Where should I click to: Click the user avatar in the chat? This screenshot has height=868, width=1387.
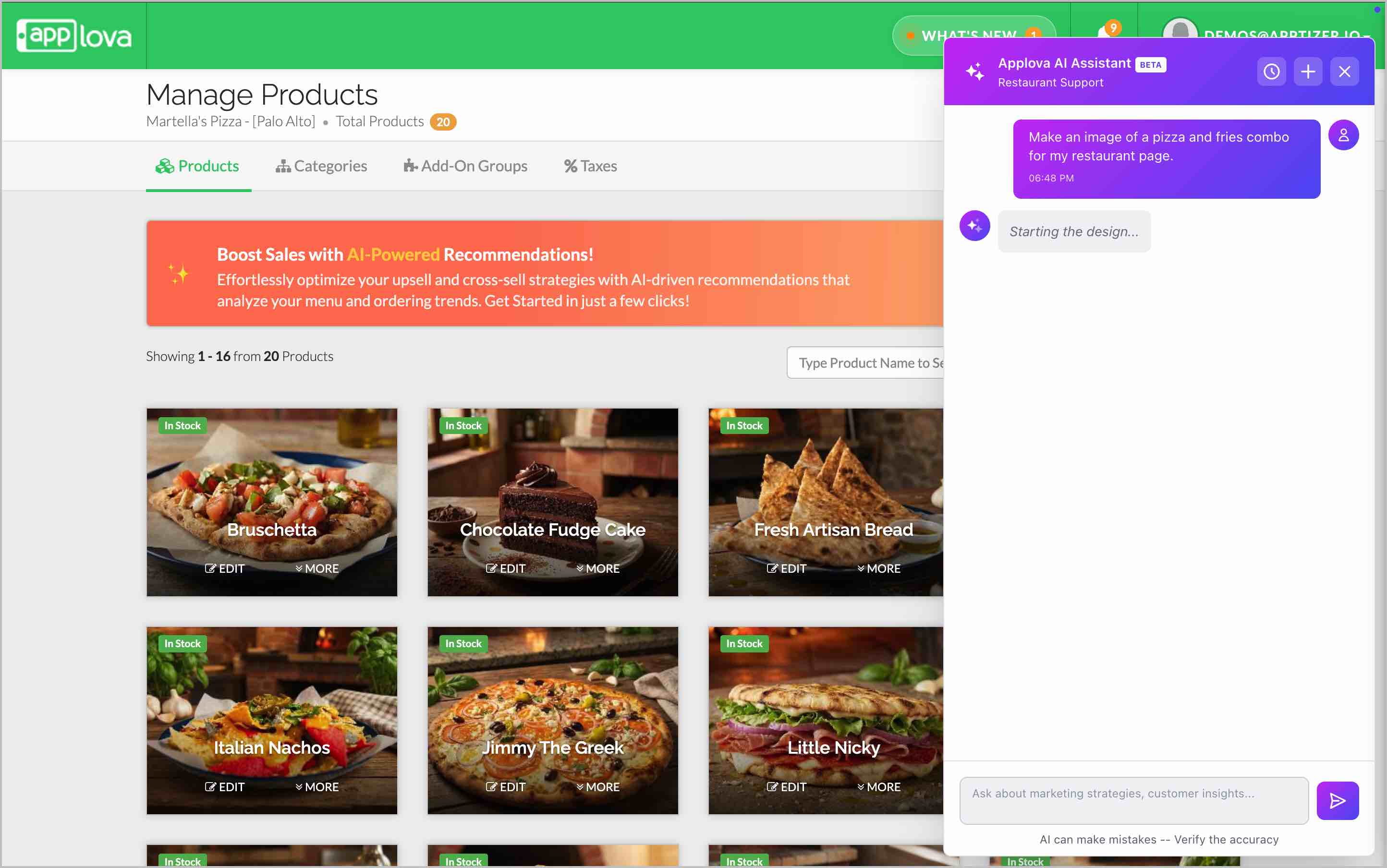coord(1343,135)
